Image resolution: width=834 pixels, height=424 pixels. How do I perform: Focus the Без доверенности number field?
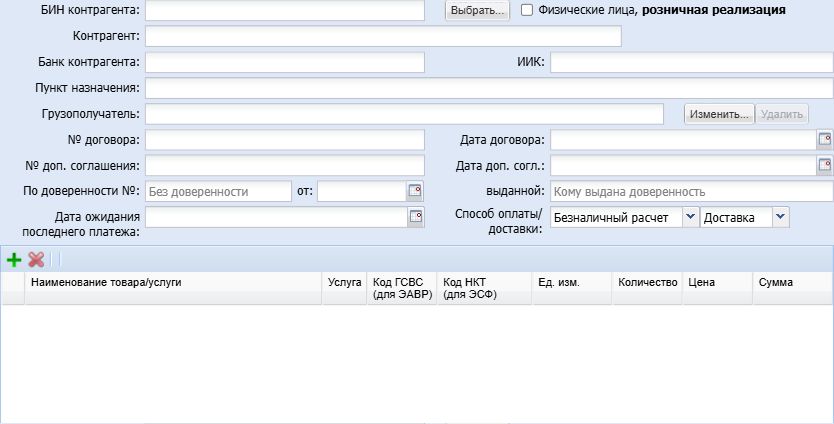click(218, 192)
